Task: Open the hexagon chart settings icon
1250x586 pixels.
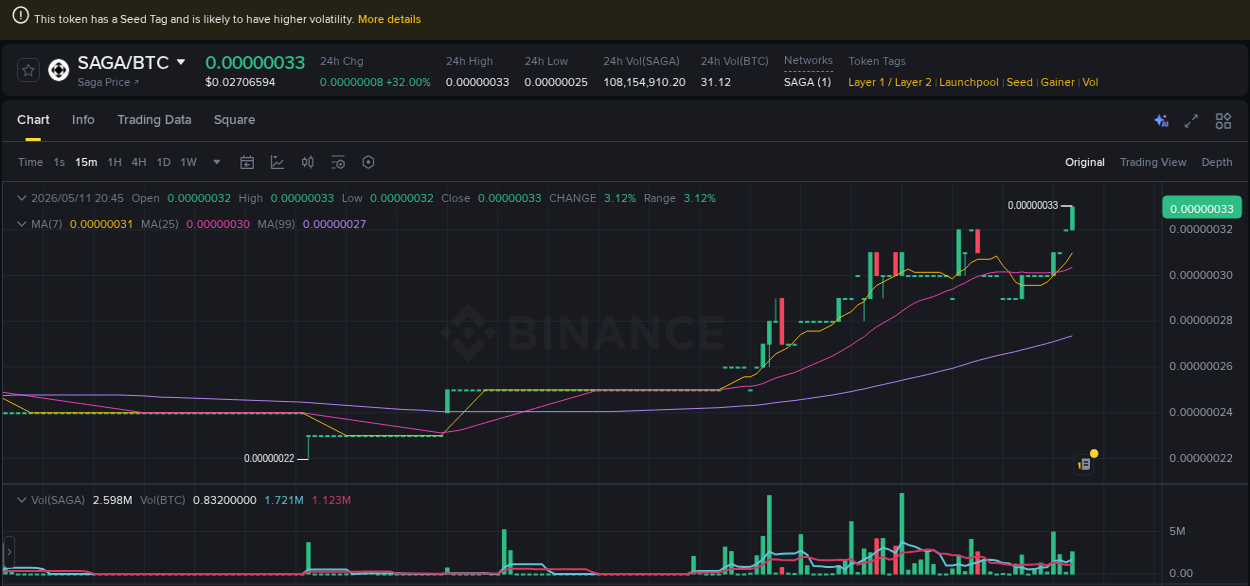Action: click(x=368, y=162)
